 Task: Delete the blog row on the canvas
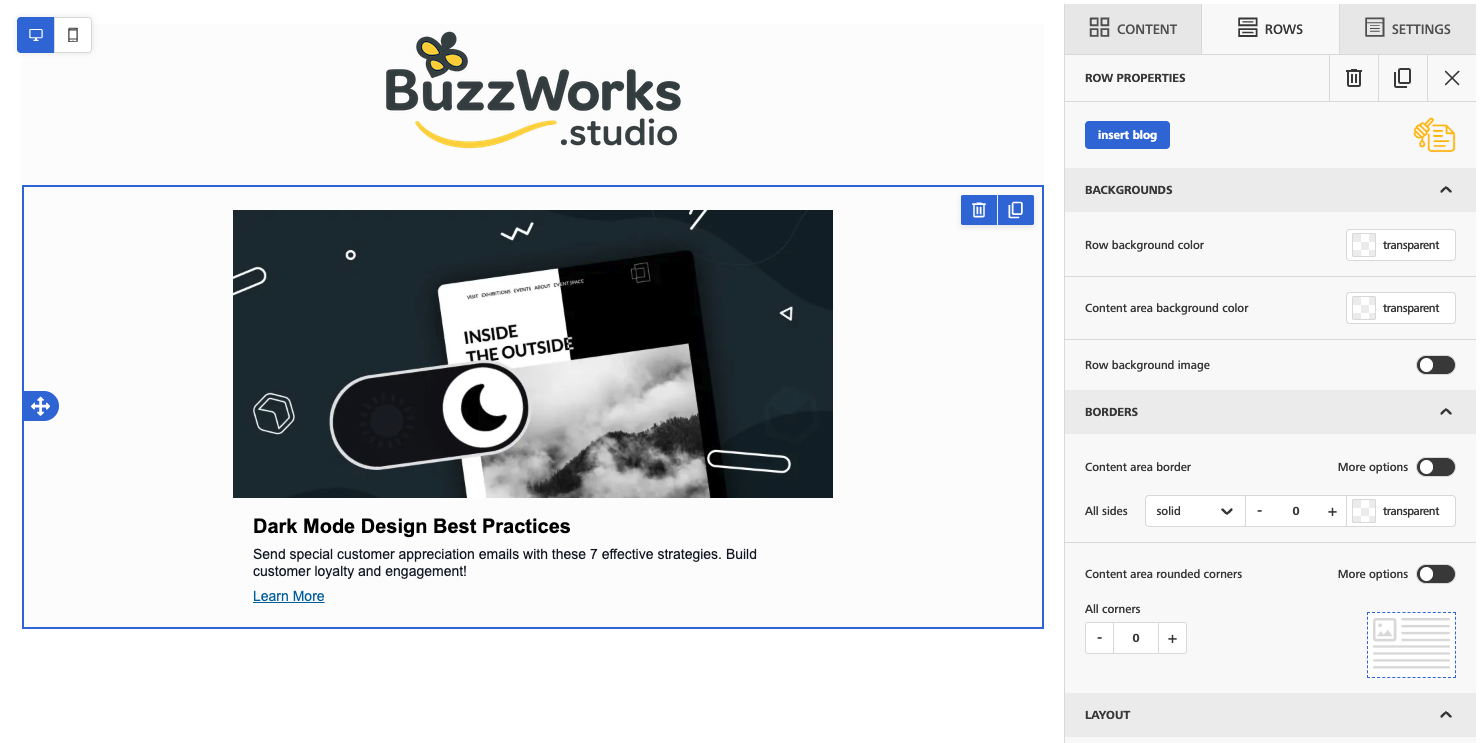click(978, 209)
